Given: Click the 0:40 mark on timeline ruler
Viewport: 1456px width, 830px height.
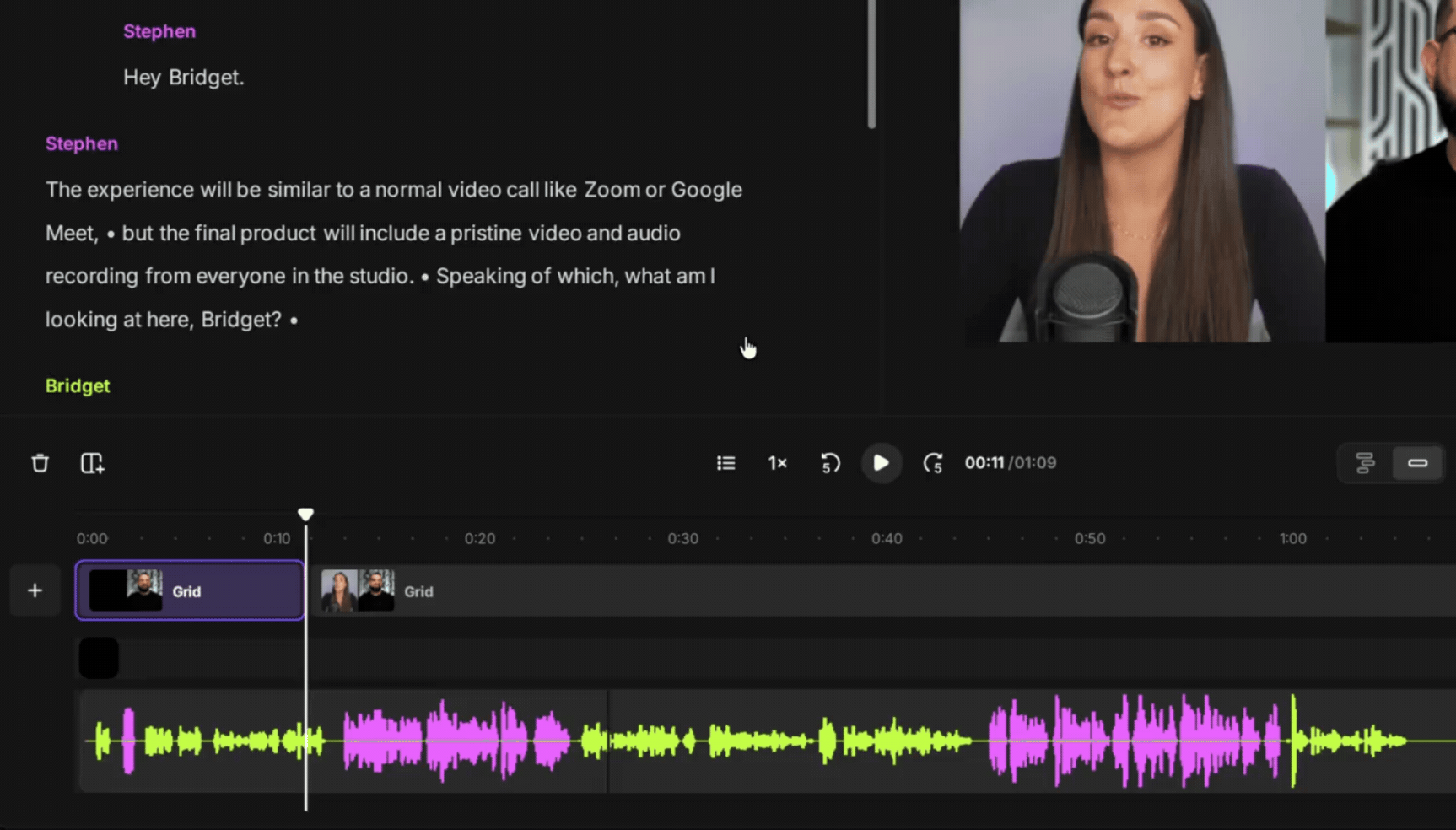Looking at the screenshot, I should tap(886, 538).
